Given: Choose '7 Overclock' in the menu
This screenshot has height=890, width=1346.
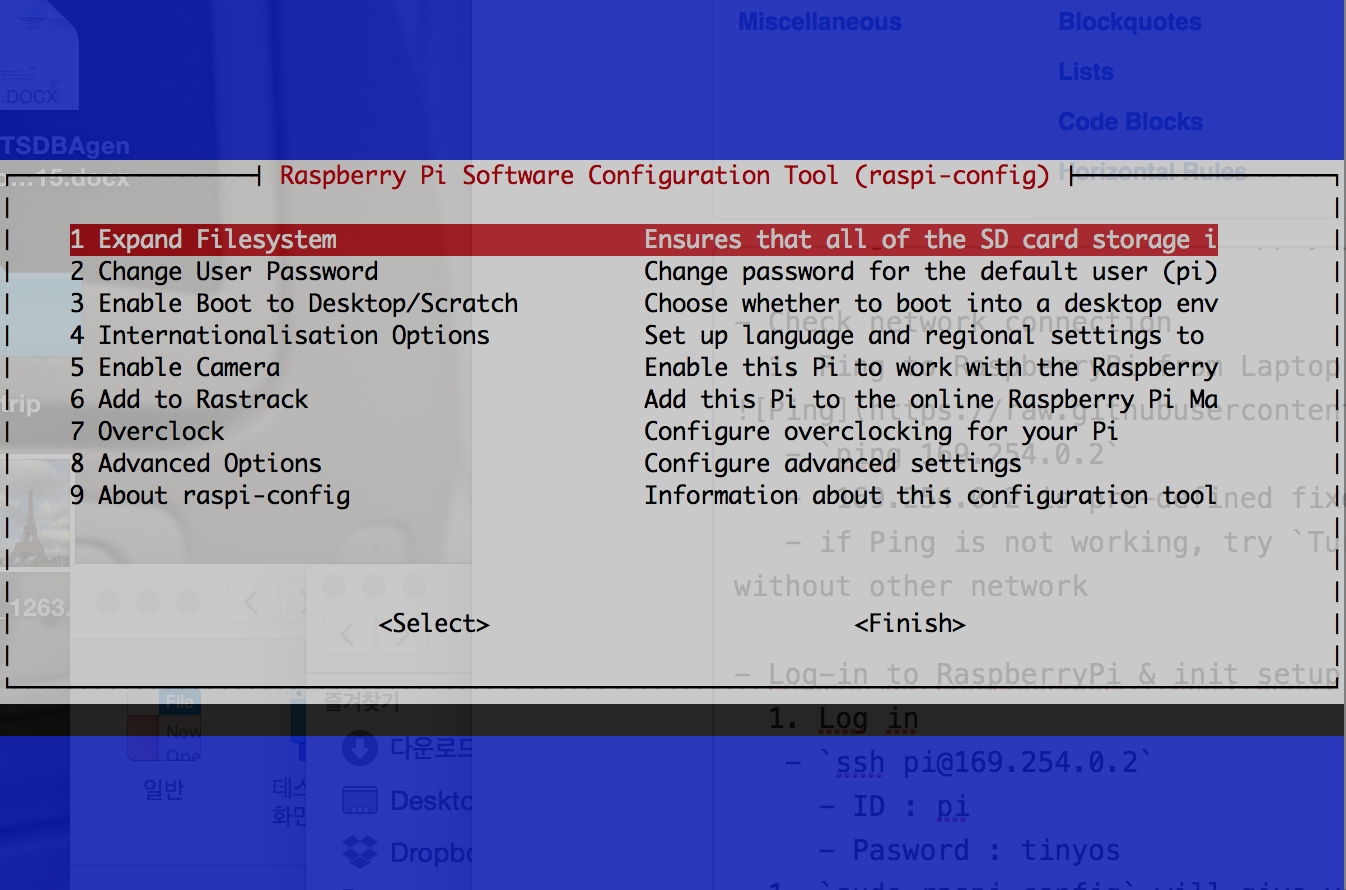Looking at the screenshot, I should click(x=147, y=432).
